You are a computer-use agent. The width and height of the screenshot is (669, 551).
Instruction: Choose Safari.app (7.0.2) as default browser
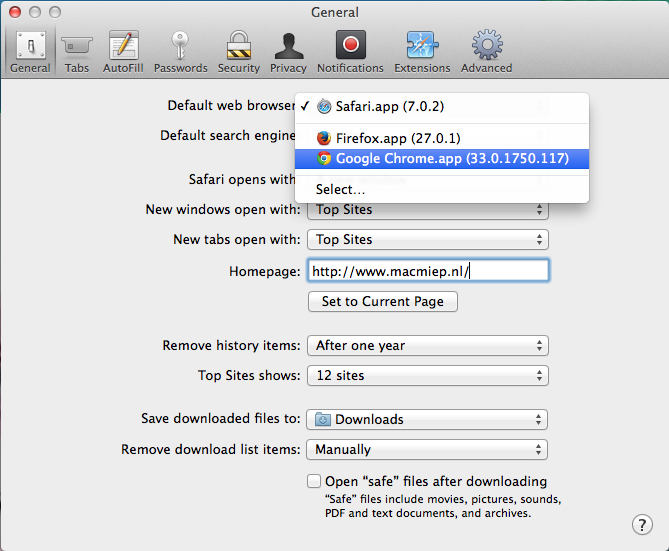(442, 106)
